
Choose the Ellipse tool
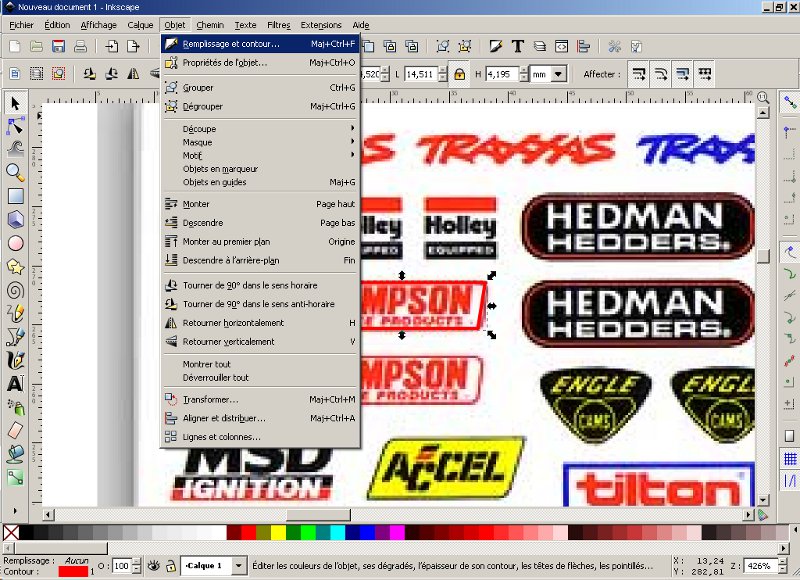(15, 243)
